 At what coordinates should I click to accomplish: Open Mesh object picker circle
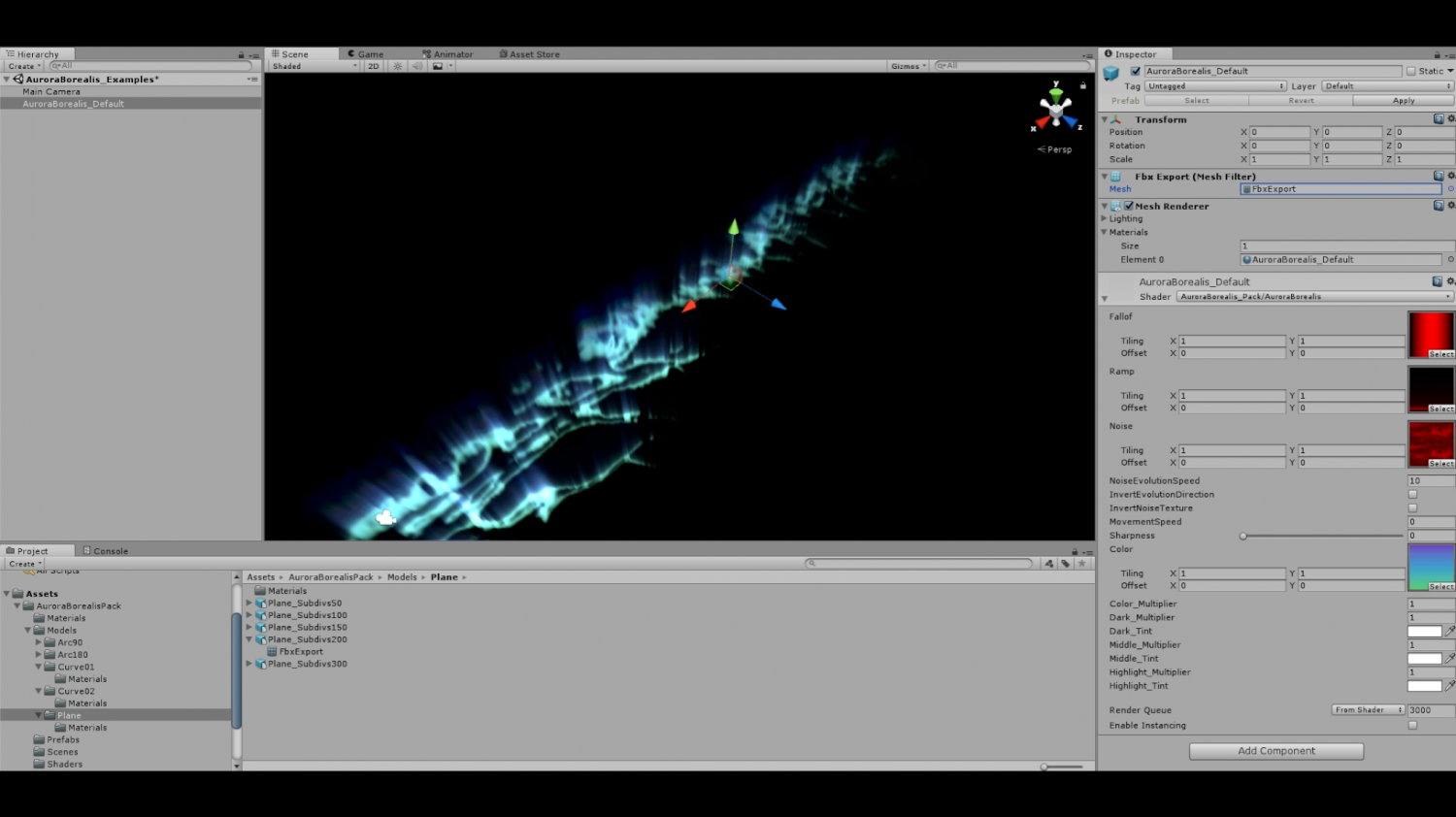[x=1450, y=189]
